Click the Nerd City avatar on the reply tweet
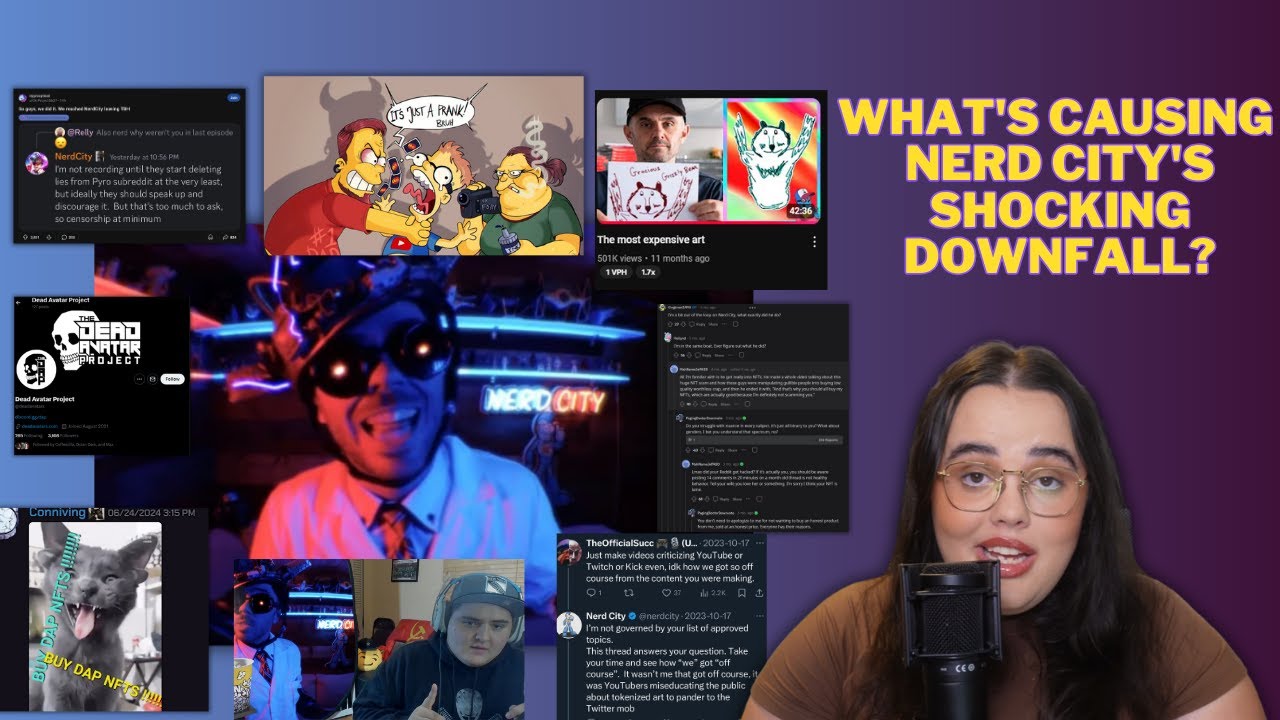This screenshot has height=720, width=1280. coord(569,625)
